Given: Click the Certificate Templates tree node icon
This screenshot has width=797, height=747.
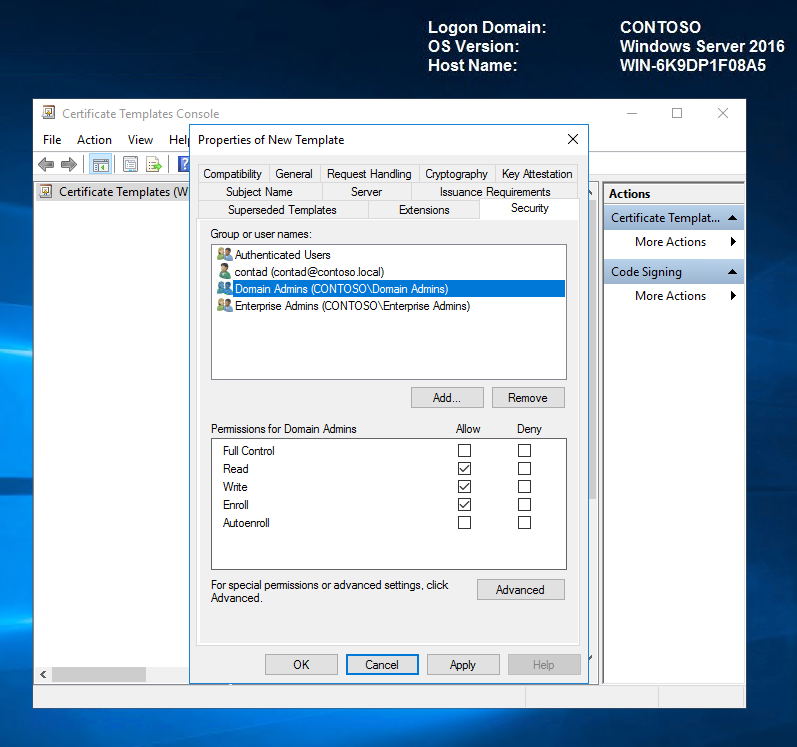Looking at the screenshot, I should pos(46,192).
